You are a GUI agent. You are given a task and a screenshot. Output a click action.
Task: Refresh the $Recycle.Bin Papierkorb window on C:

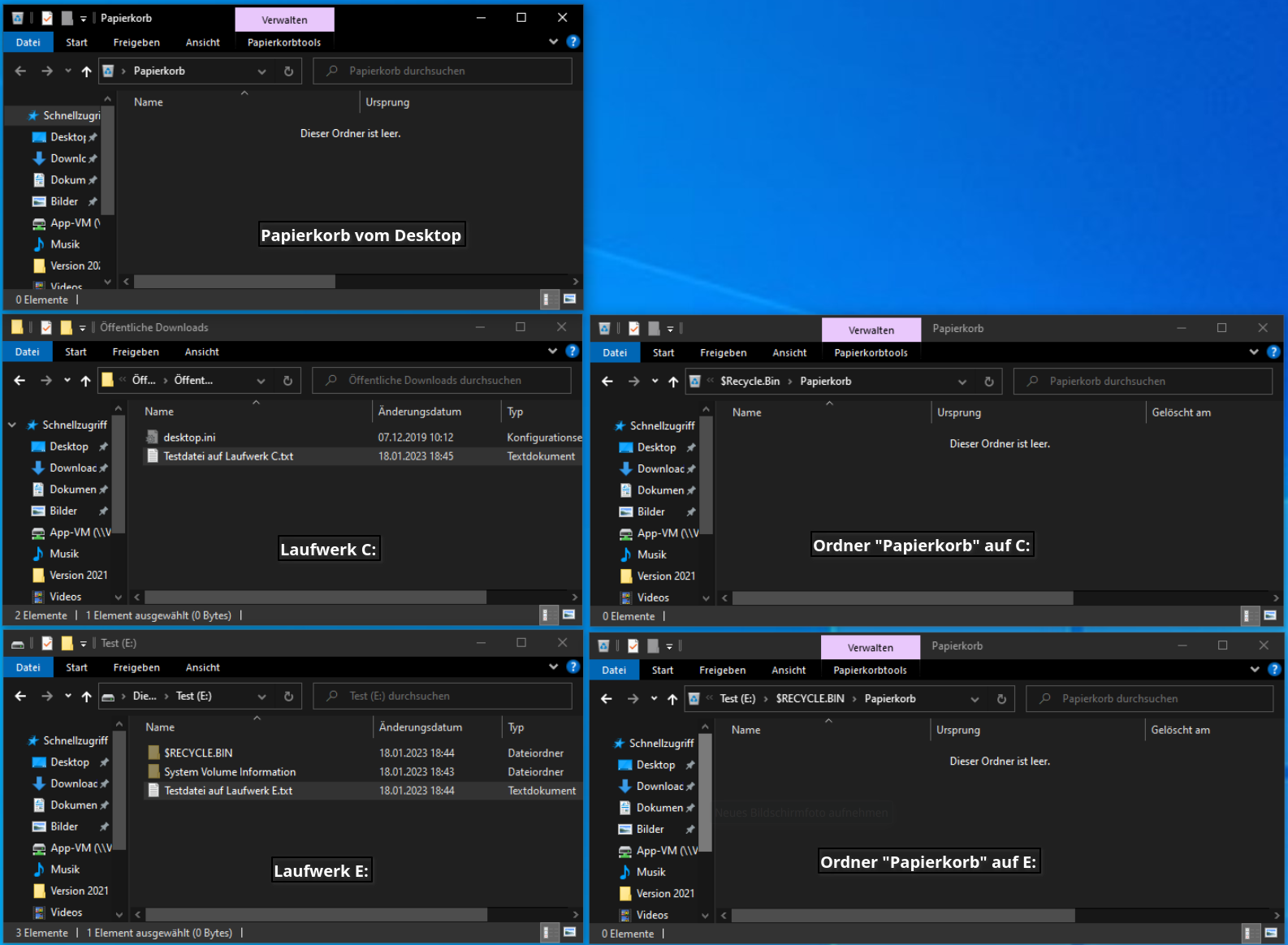989,382
